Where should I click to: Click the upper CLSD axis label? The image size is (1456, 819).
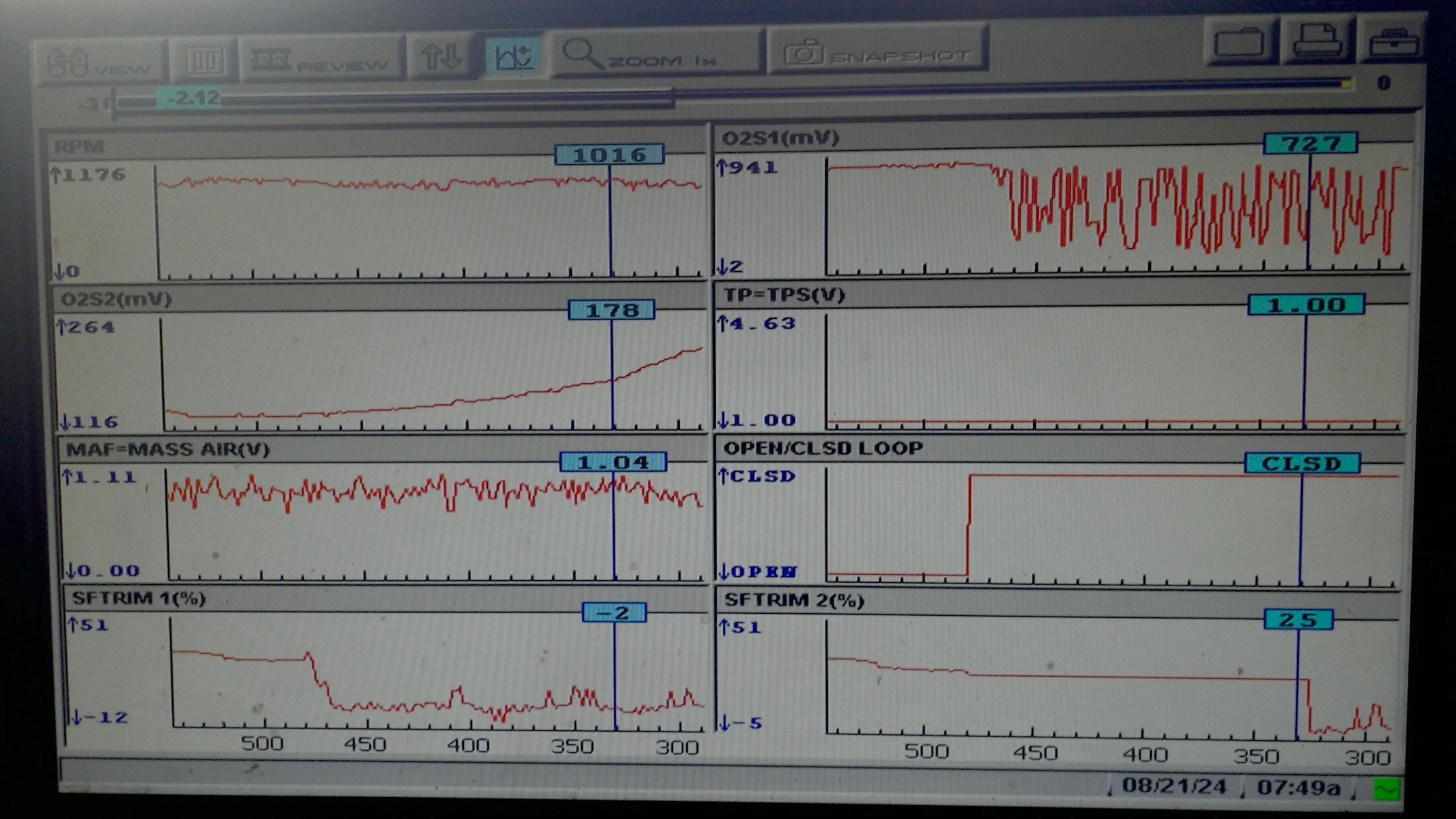click(757, 476)
